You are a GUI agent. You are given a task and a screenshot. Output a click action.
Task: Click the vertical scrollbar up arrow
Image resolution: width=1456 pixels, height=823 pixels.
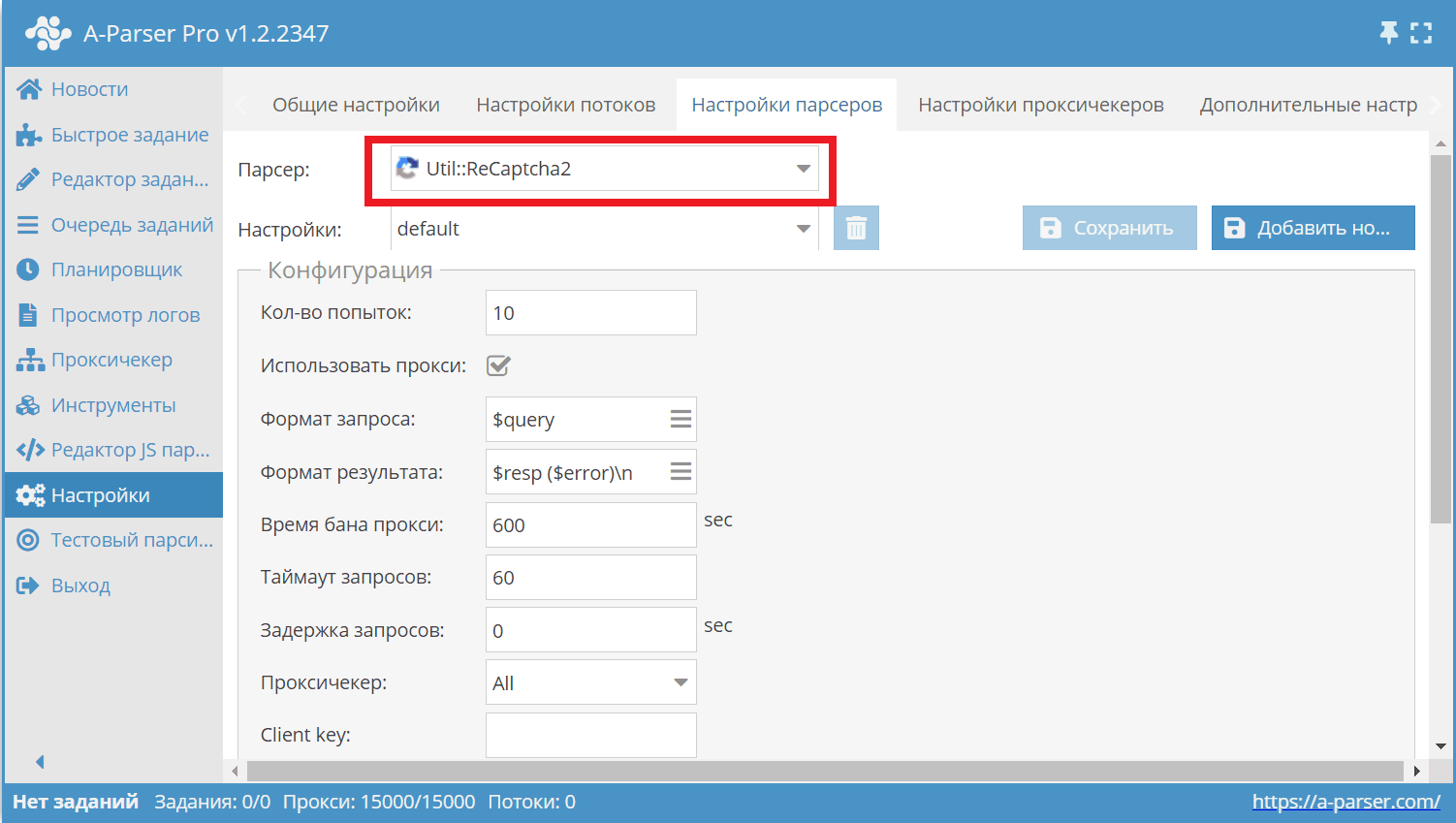coord(1440,144)
